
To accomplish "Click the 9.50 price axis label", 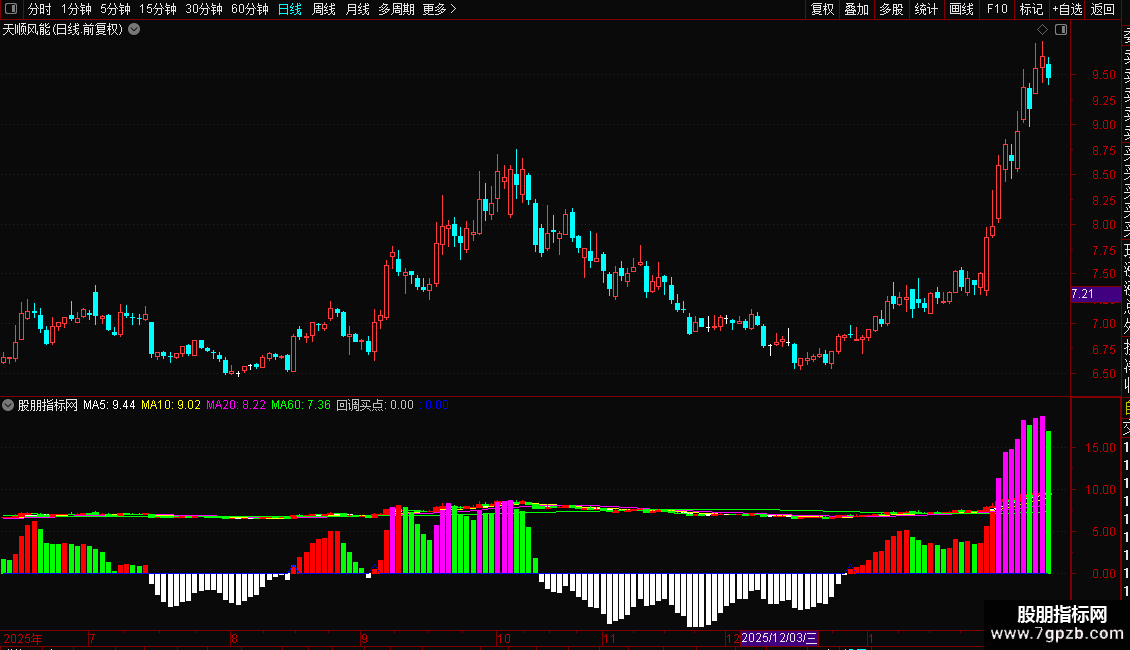I will coord(1103,75).
